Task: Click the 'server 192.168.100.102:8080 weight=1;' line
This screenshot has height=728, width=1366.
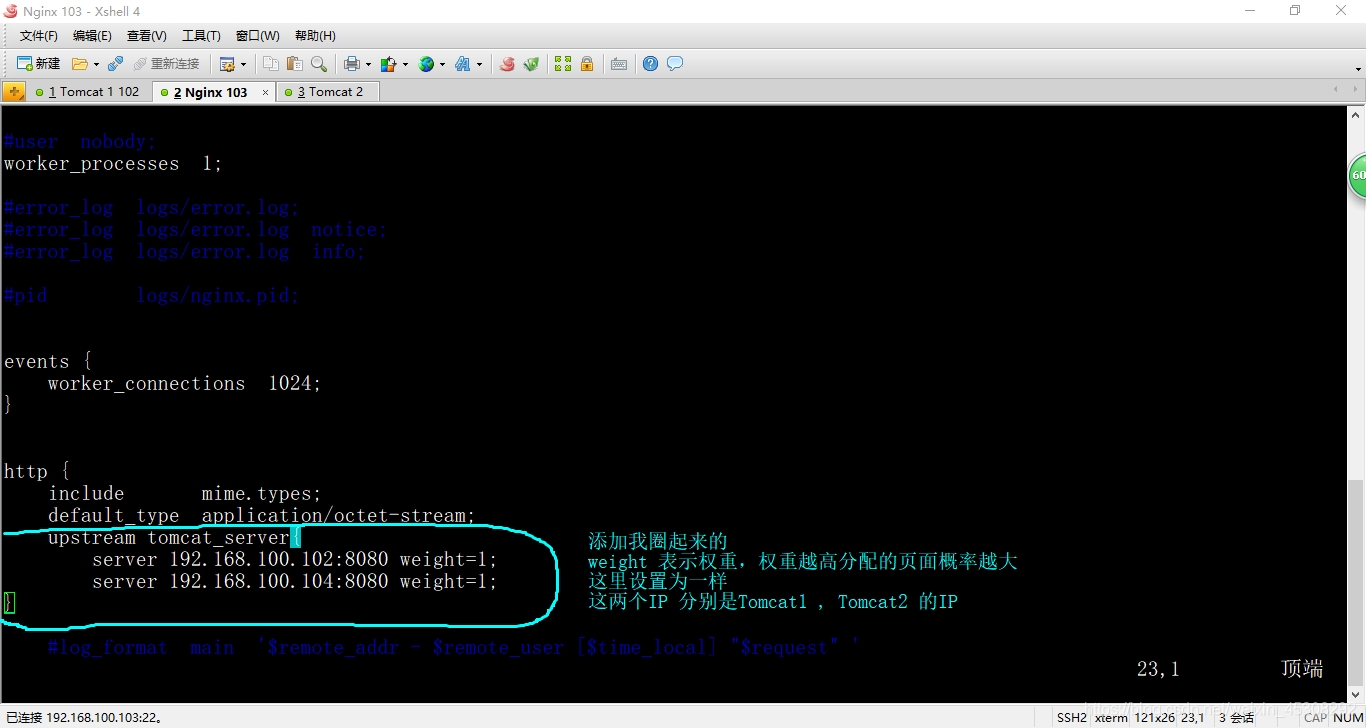Action: [x=294, y=559]
